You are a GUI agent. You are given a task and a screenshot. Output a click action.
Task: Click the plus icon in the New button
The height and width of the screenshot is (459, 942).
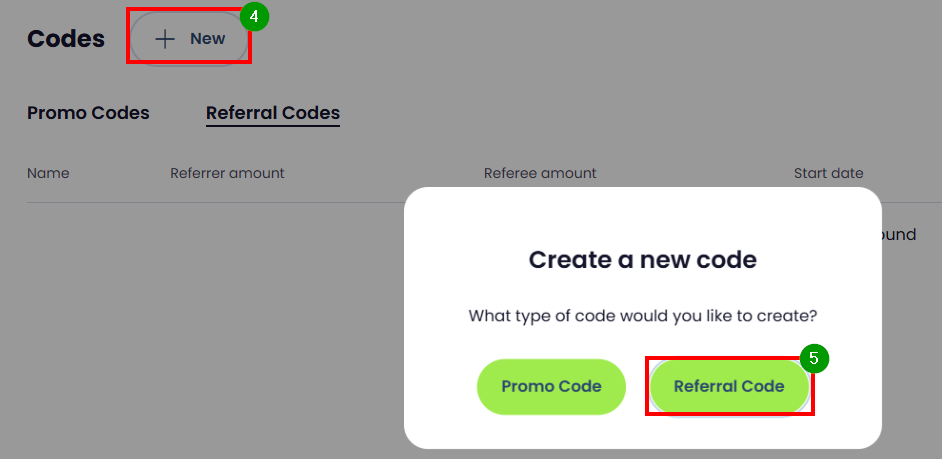(x=165, y=39)
